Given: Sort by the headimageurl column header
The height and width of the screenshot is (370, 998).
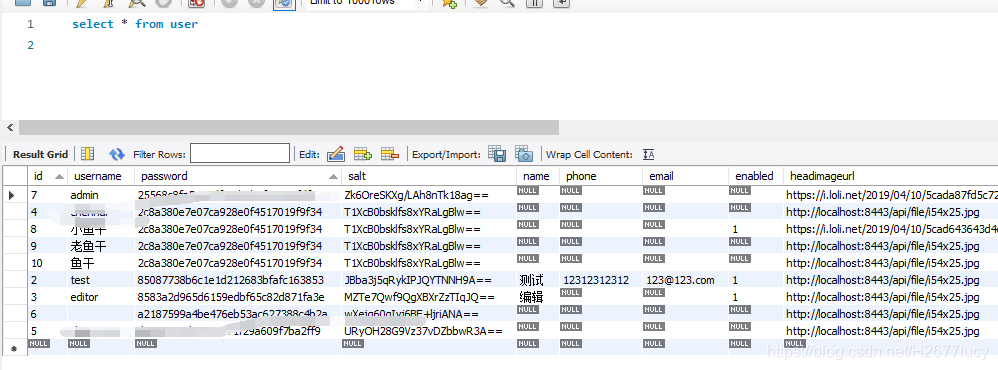Looking at the screenshot, I should [890, 176].
